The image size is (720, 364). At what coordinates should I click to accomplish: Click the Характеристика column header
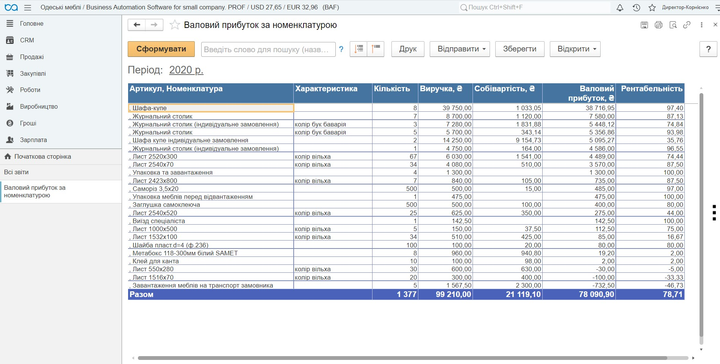click(x=333, y=93)
